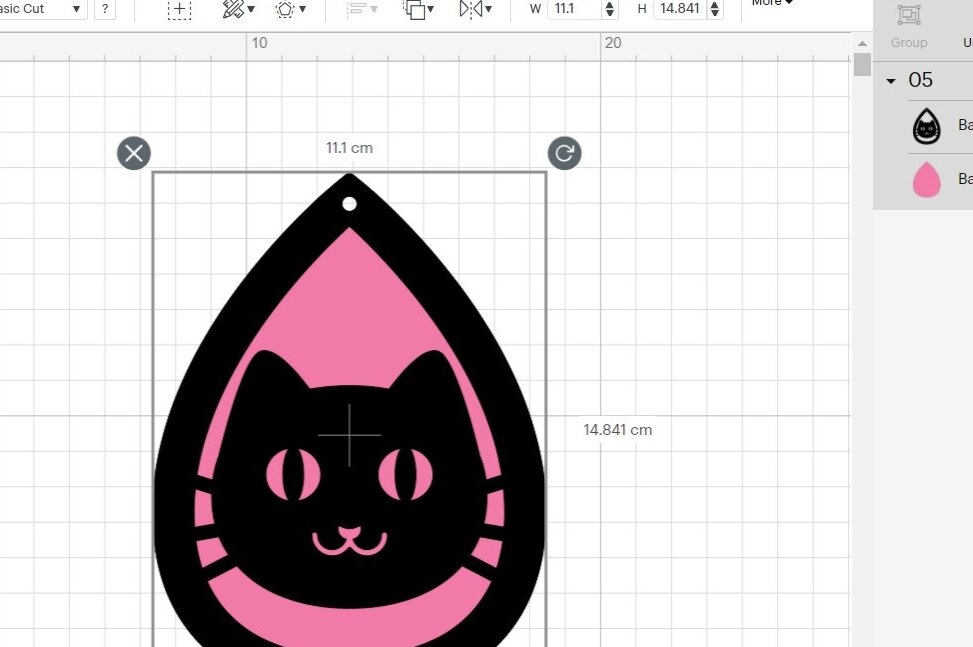
Task: Open the Flip tool menu
Action: click(475, 9)
